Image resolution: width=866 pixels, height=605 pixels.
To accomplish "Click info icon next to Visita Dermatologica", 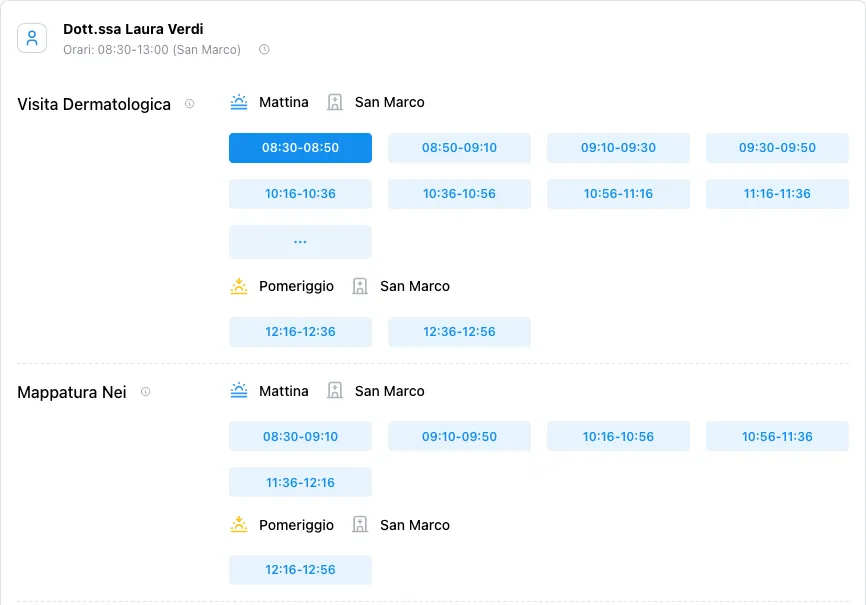I will 190,104.
